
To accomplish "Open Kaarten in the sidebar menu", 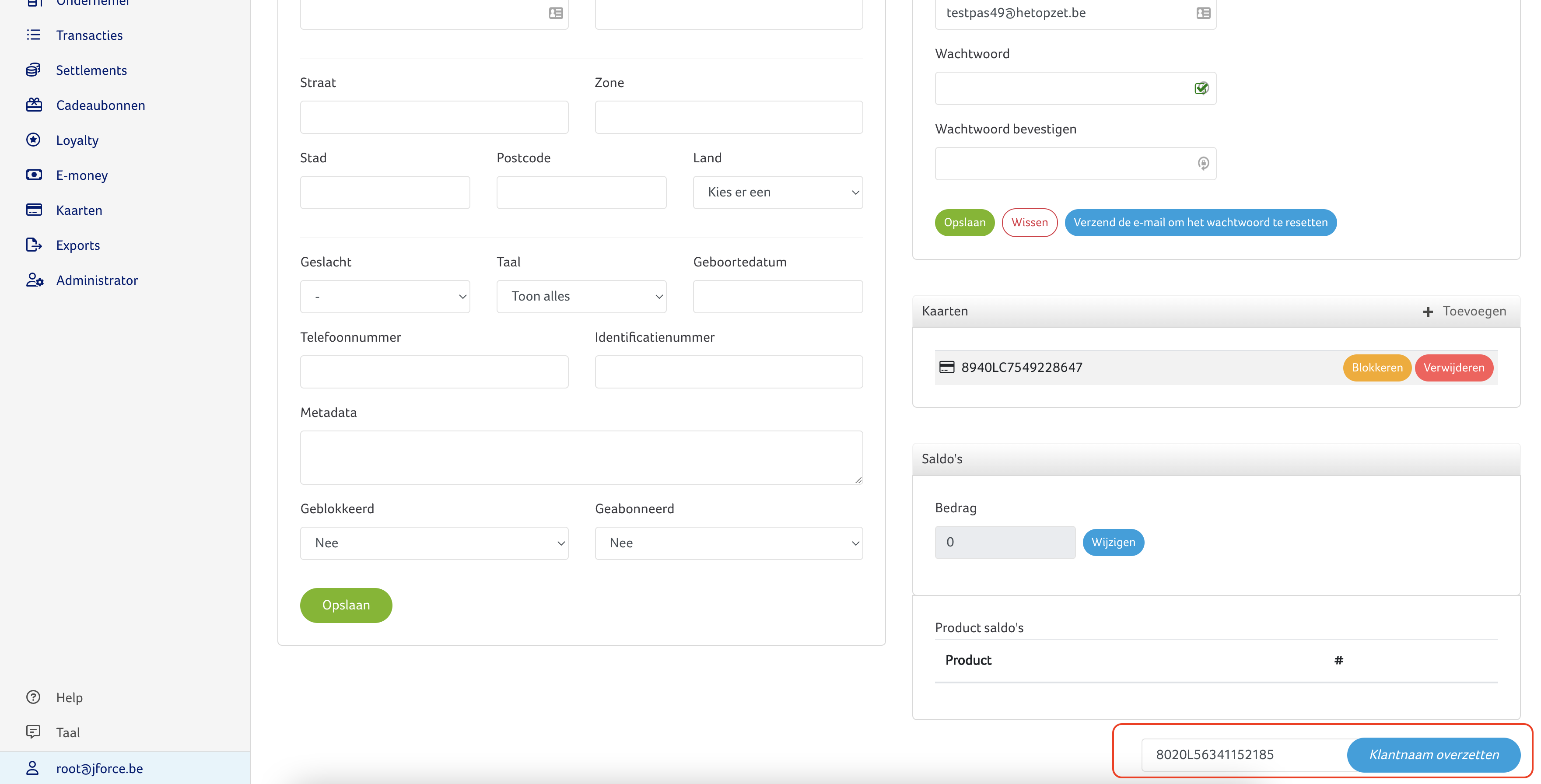I will click(79, 210).
